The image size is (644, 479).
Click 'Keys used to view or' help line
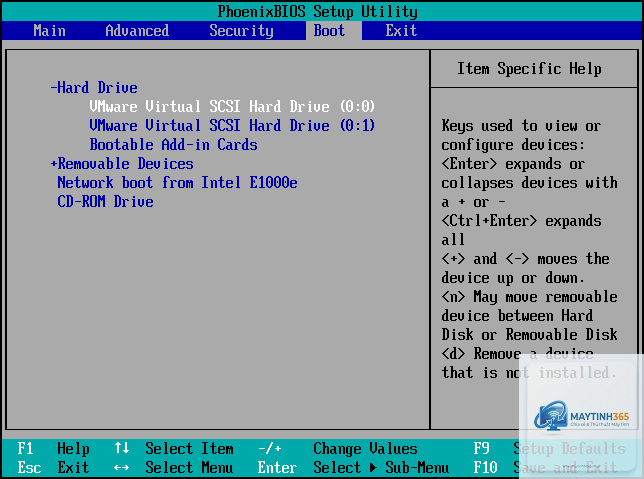(521, 126)
